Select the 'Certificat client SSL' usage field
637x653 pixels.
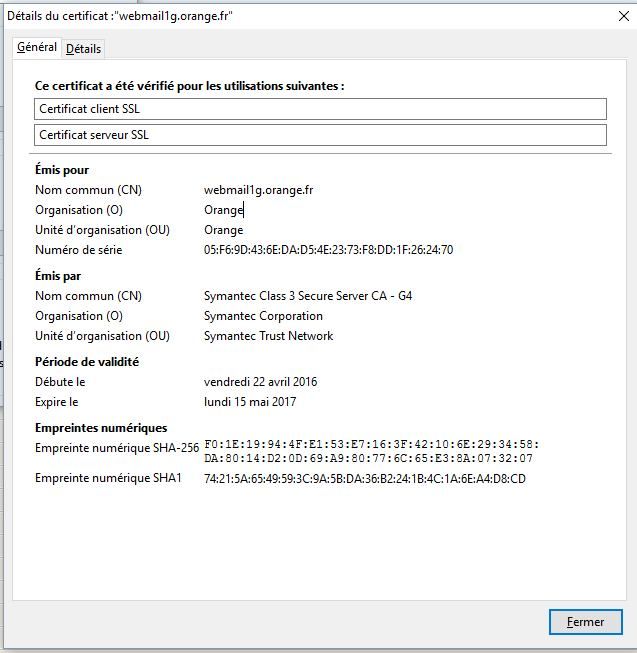point(320,109)
